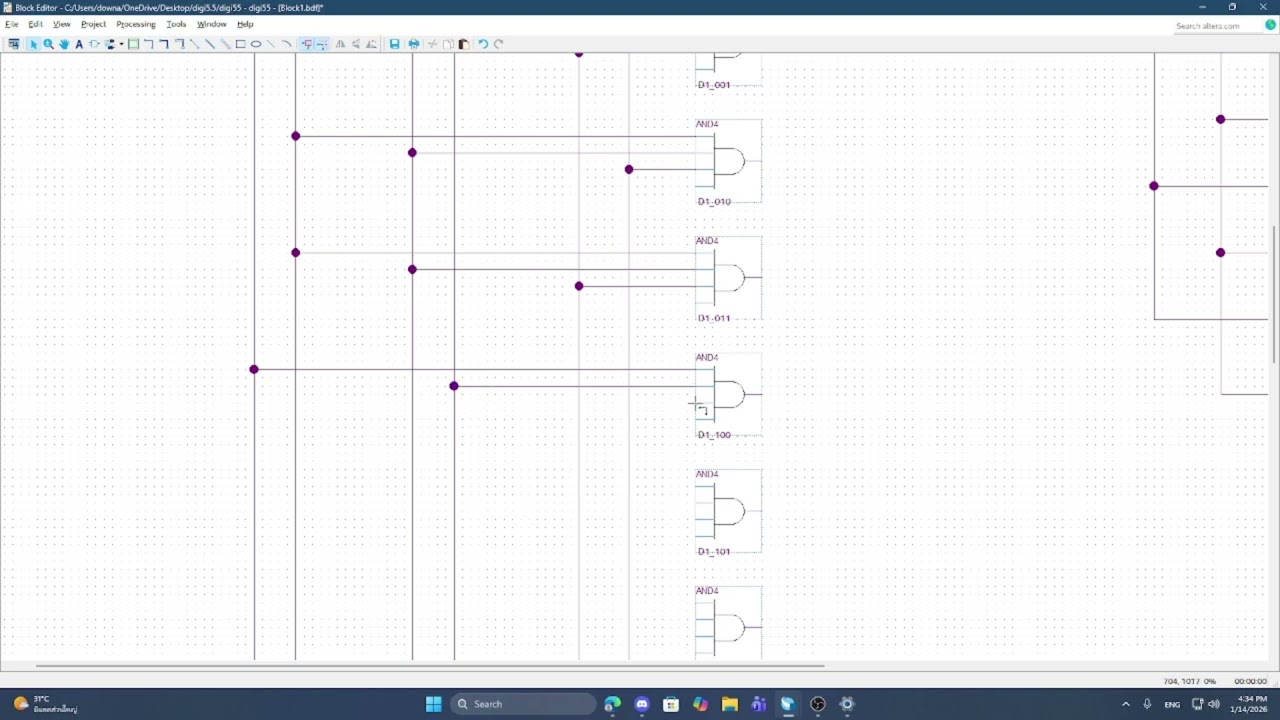The height and width of the screenshot is (720, 1280).
Task: Open Discord from the taskbar
Action: tap(642, 704)
